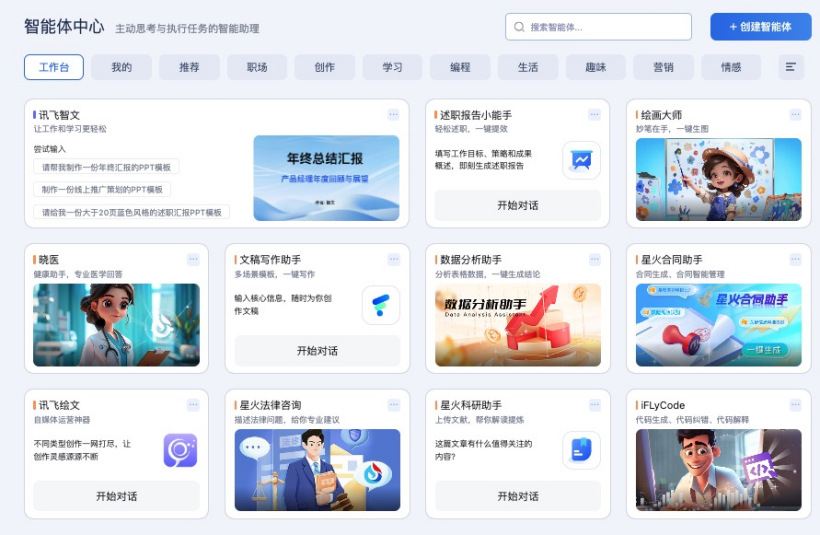Choose prompt 制作一份线上推广策划的PPT模板
This screenshot has height=535, width=820.
[102, 189]
